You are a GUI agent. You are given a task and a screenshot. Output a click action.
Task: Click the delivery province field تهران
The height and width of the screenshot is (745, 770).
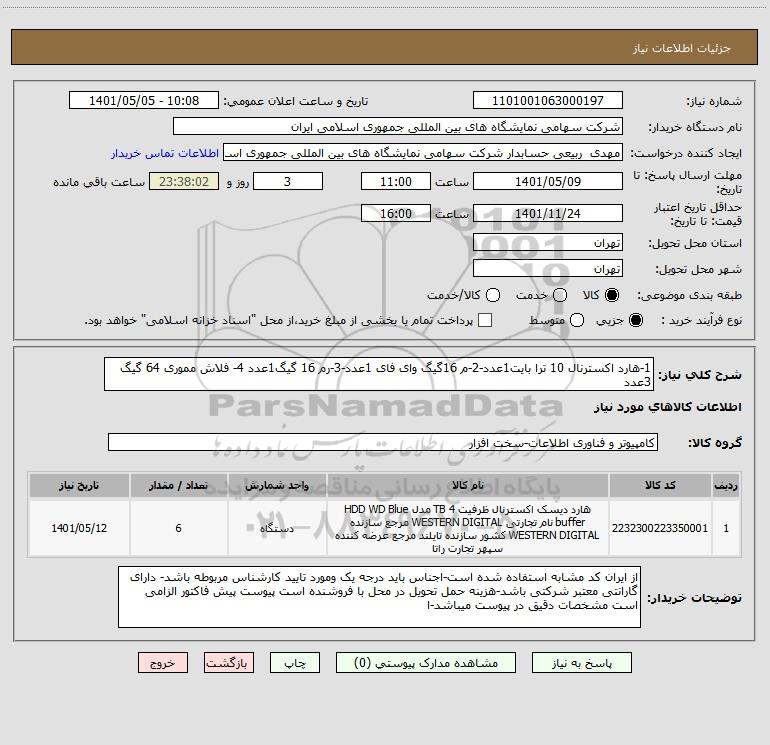click(548, 243)
